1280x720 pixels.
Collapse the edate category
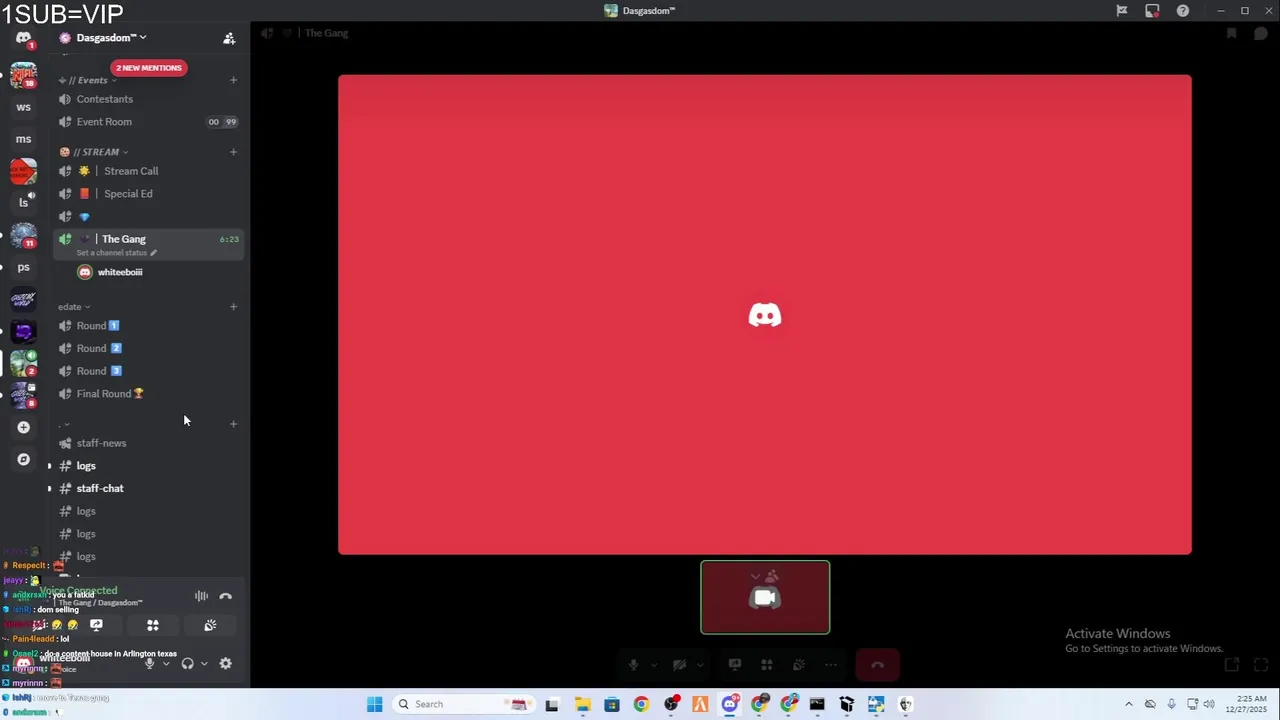pyautogui.click(x=74, y=307)
